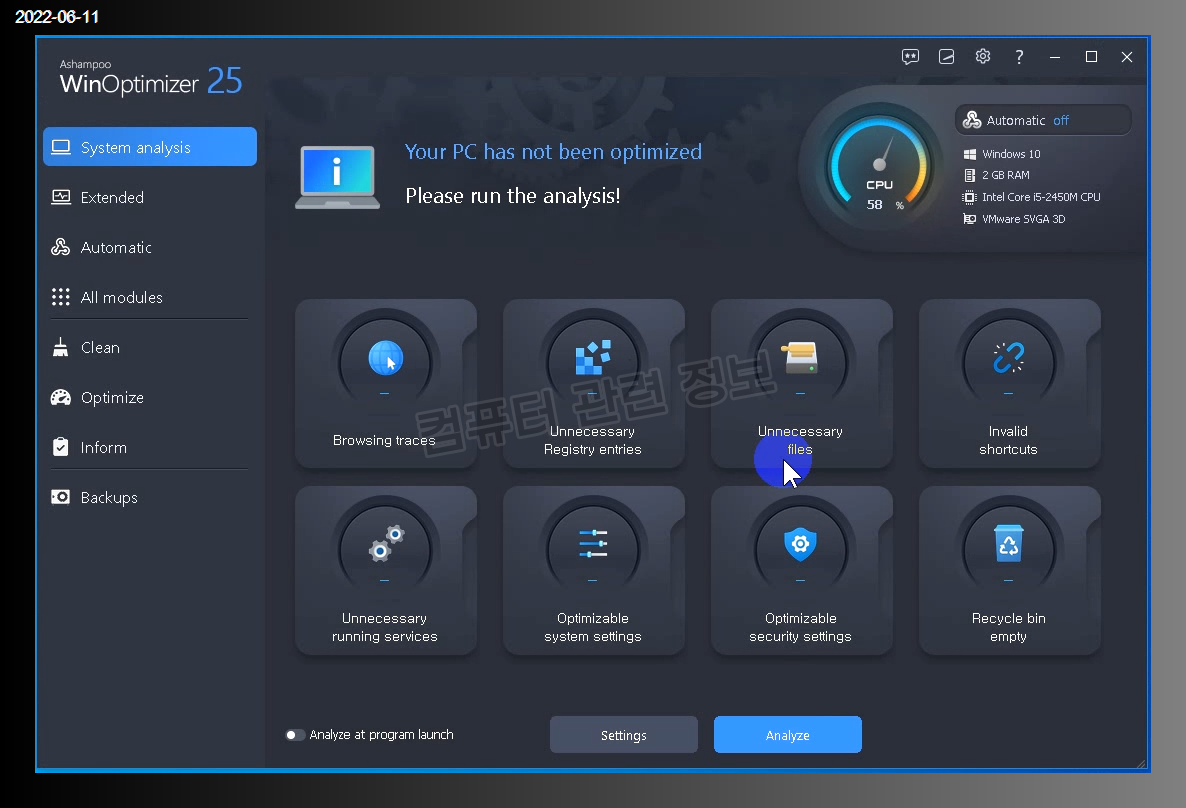Open Extended section in sidebar
The image size is (1186, 808).
coord(150,197)
